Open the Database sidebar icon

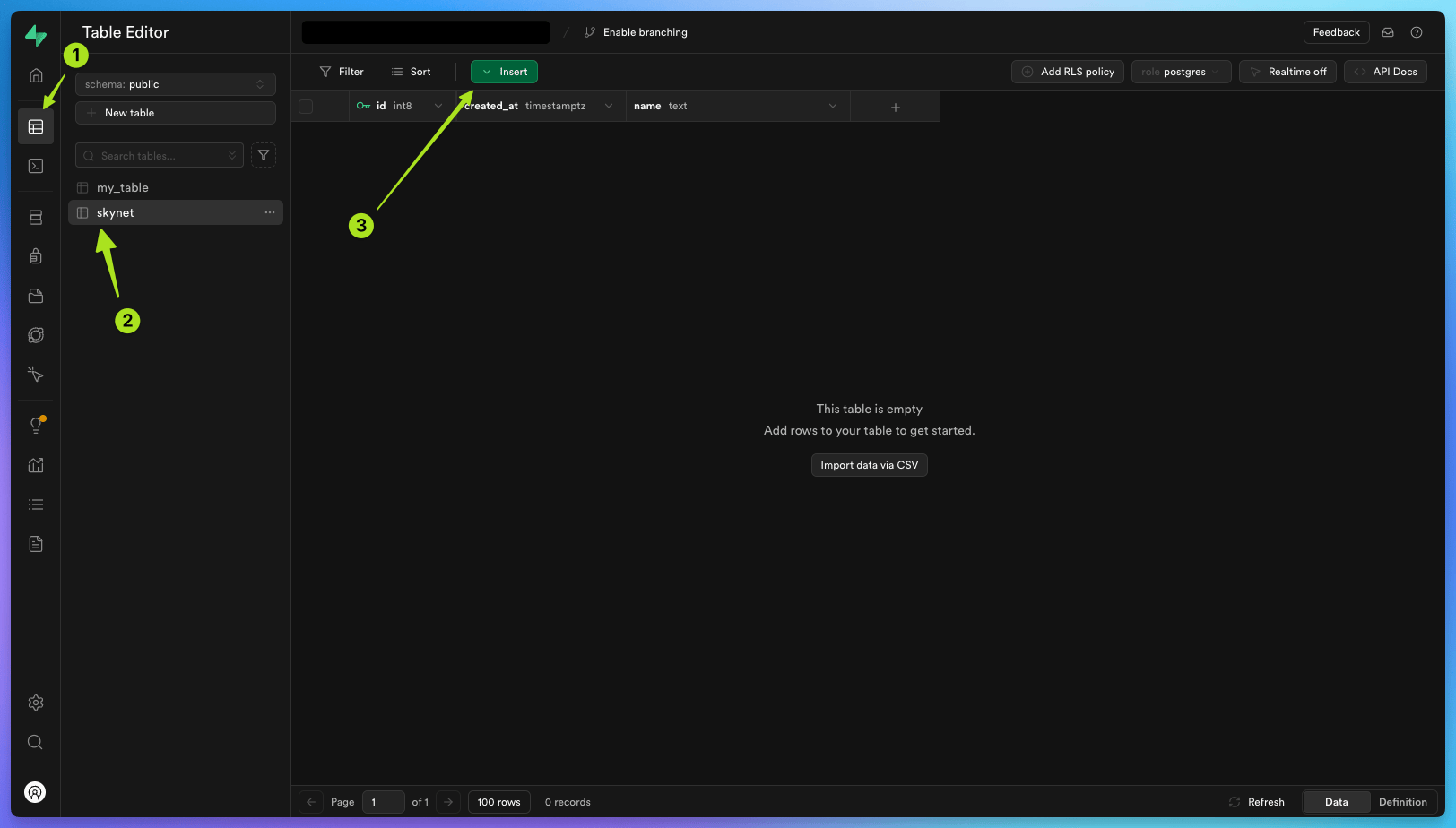[x=36, y=218]
